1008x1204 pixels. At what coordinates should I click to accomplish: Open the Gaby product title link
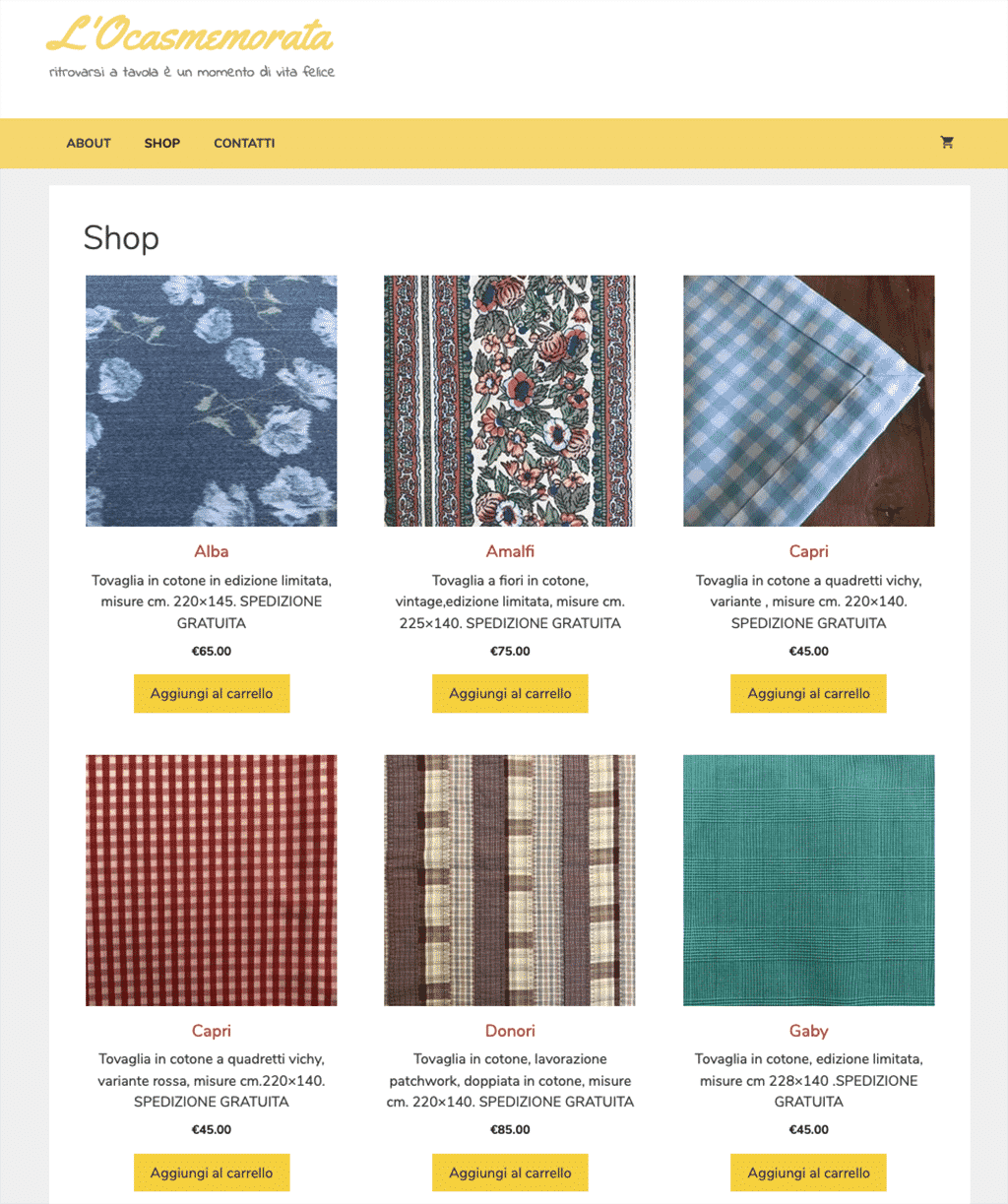[x=808, y=1031]
